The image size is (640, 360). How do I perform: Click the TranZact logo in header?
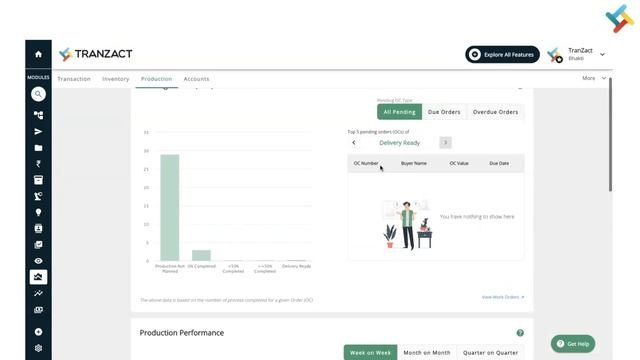point(96,54)
